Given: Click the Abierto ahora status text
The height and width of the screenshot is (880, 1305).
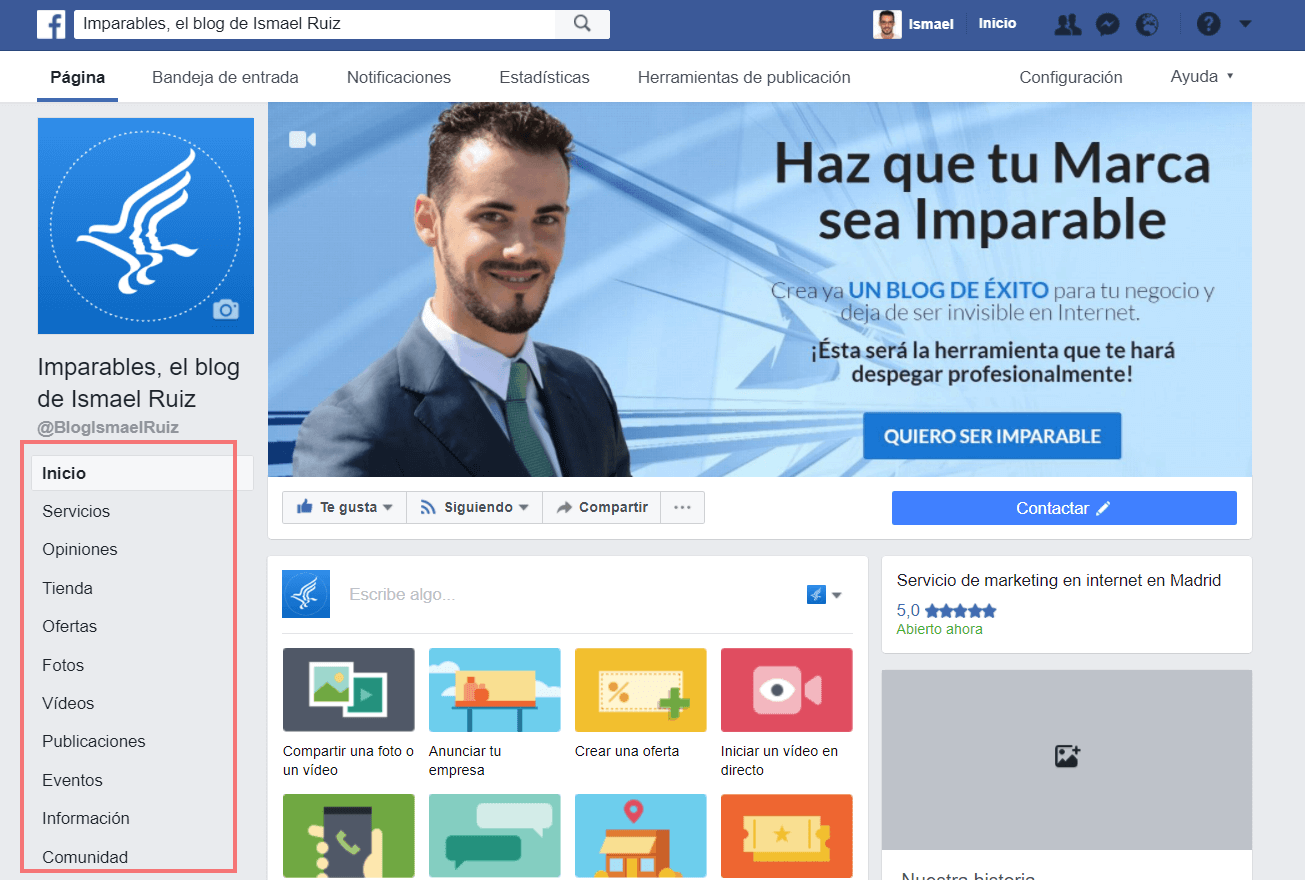Looking at the screenshot, I should [939, 629].
